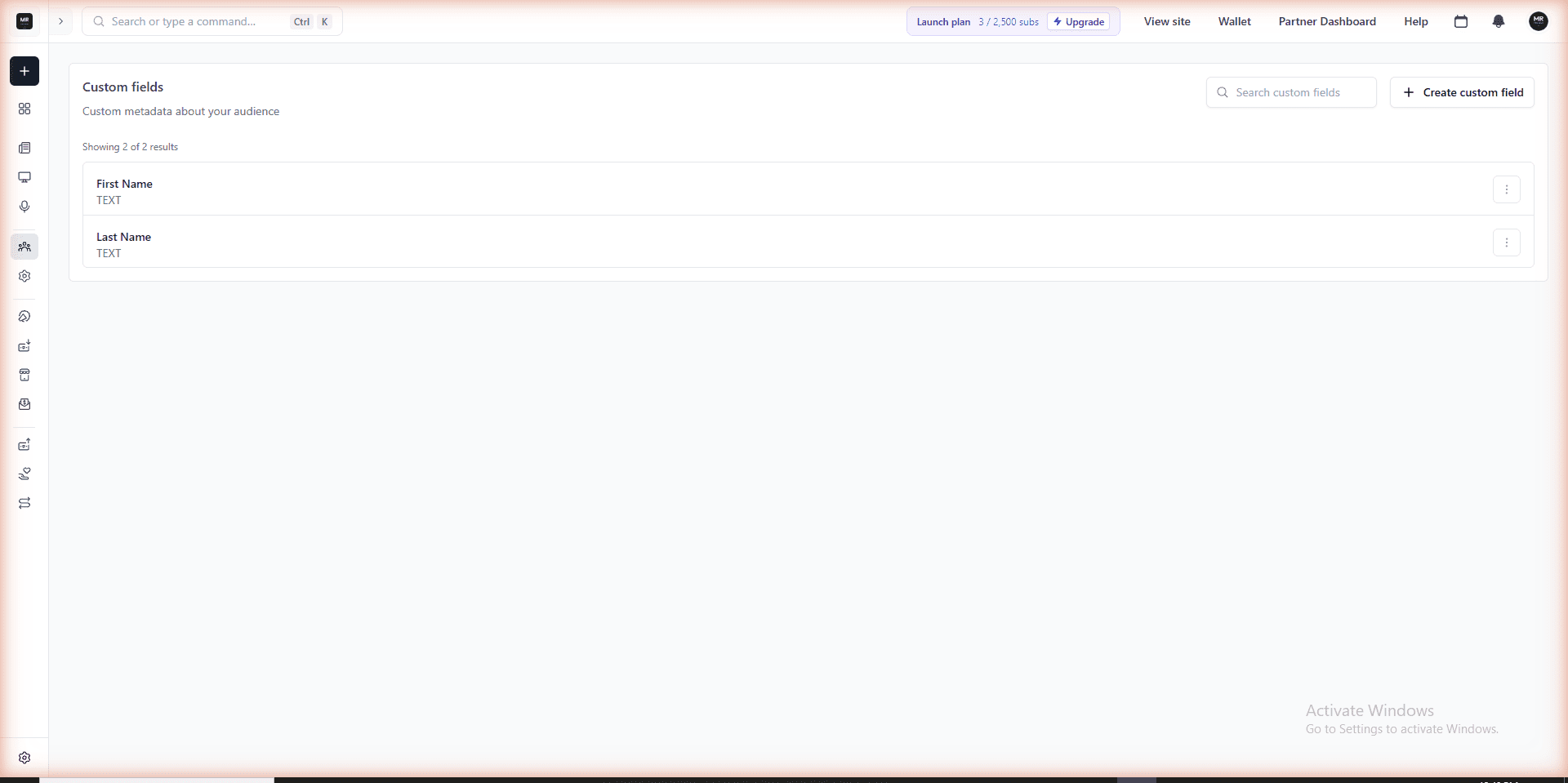
Task: Open the dashboard grid icon in sidebar
Action: point(24,109)
